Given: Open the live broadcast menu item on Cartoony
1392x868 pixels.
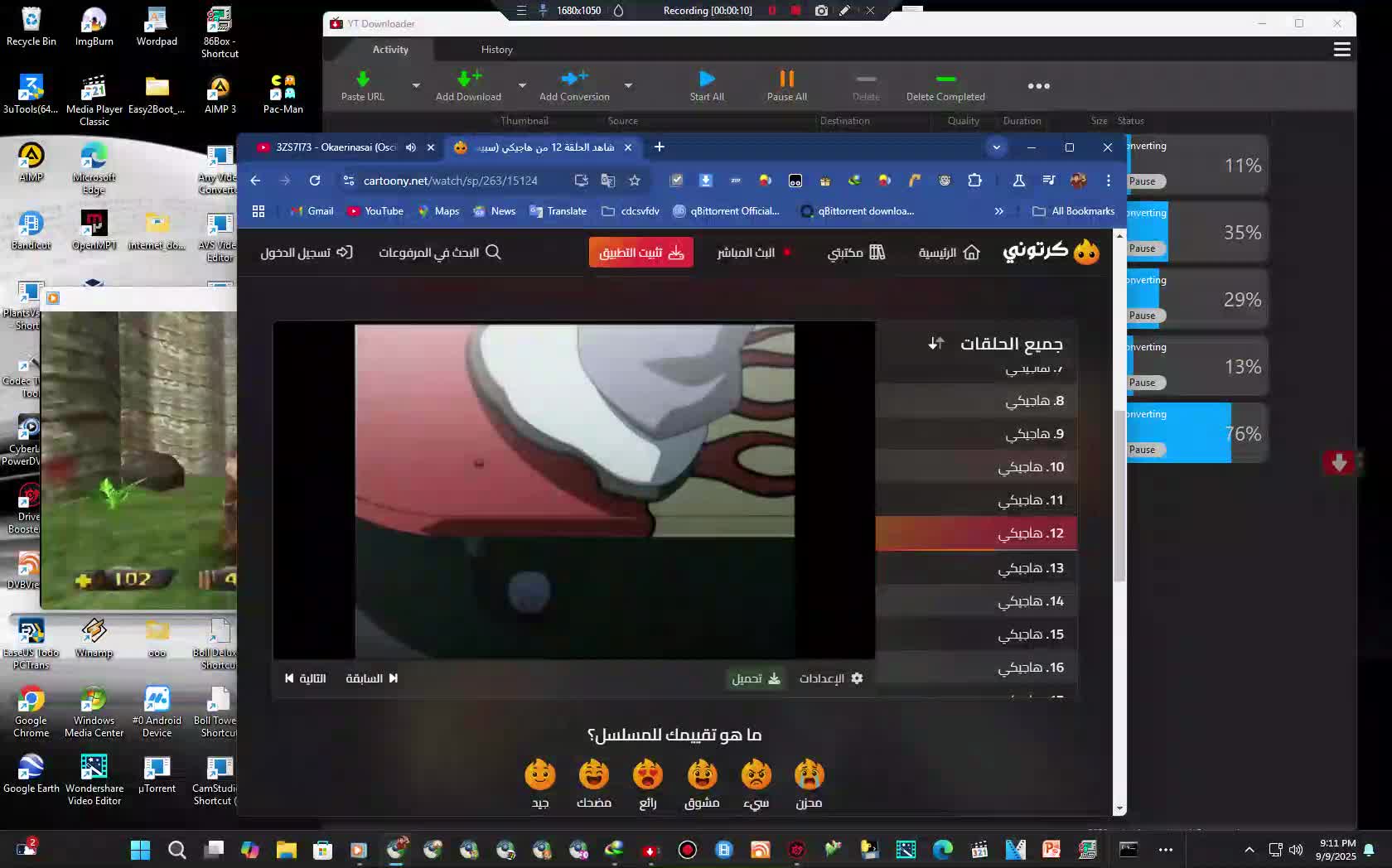Looking at the screenshot, I should tap(754, 253).
